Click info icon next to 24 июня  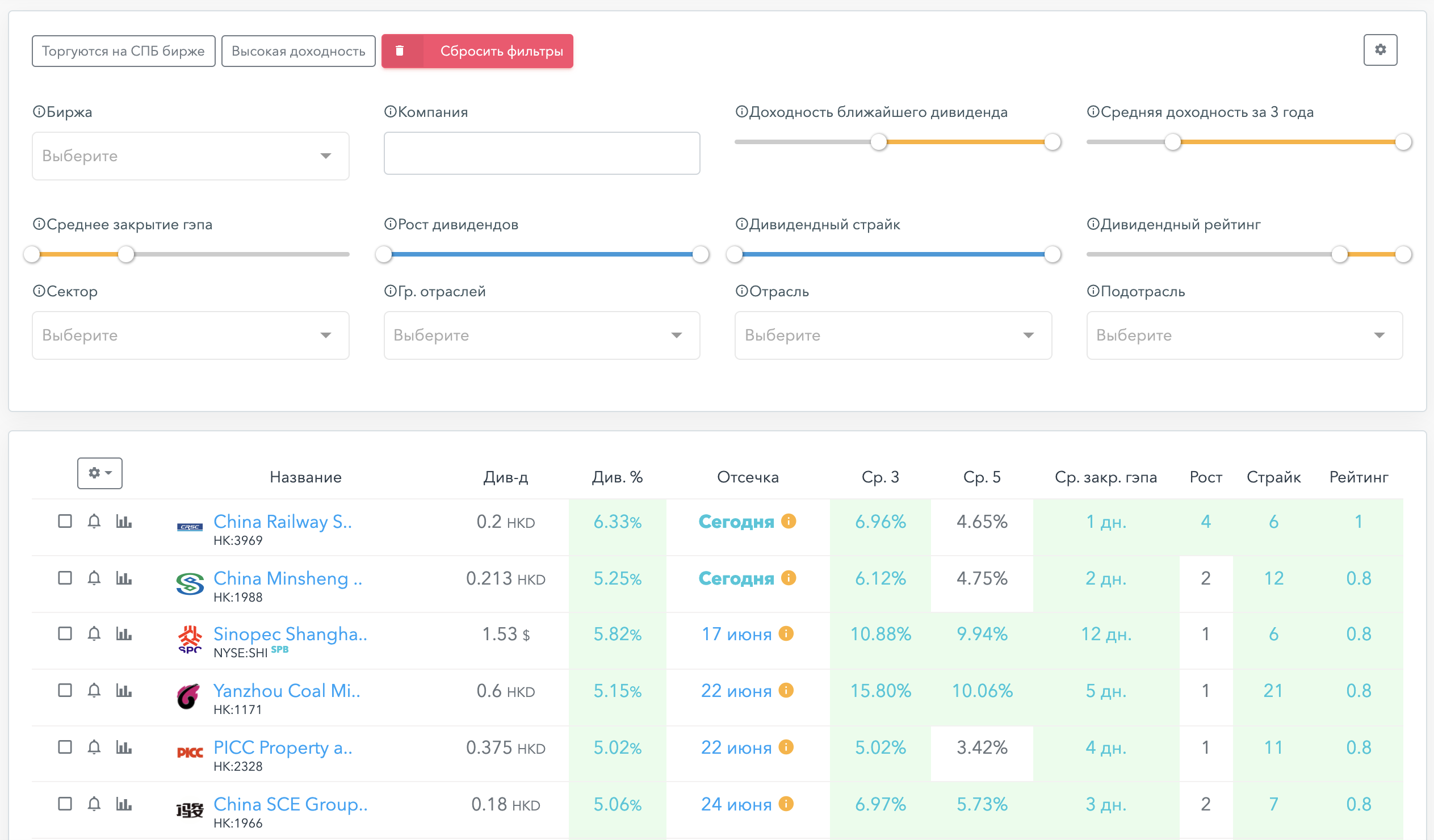pyautogui.click(x=786, y=803)
